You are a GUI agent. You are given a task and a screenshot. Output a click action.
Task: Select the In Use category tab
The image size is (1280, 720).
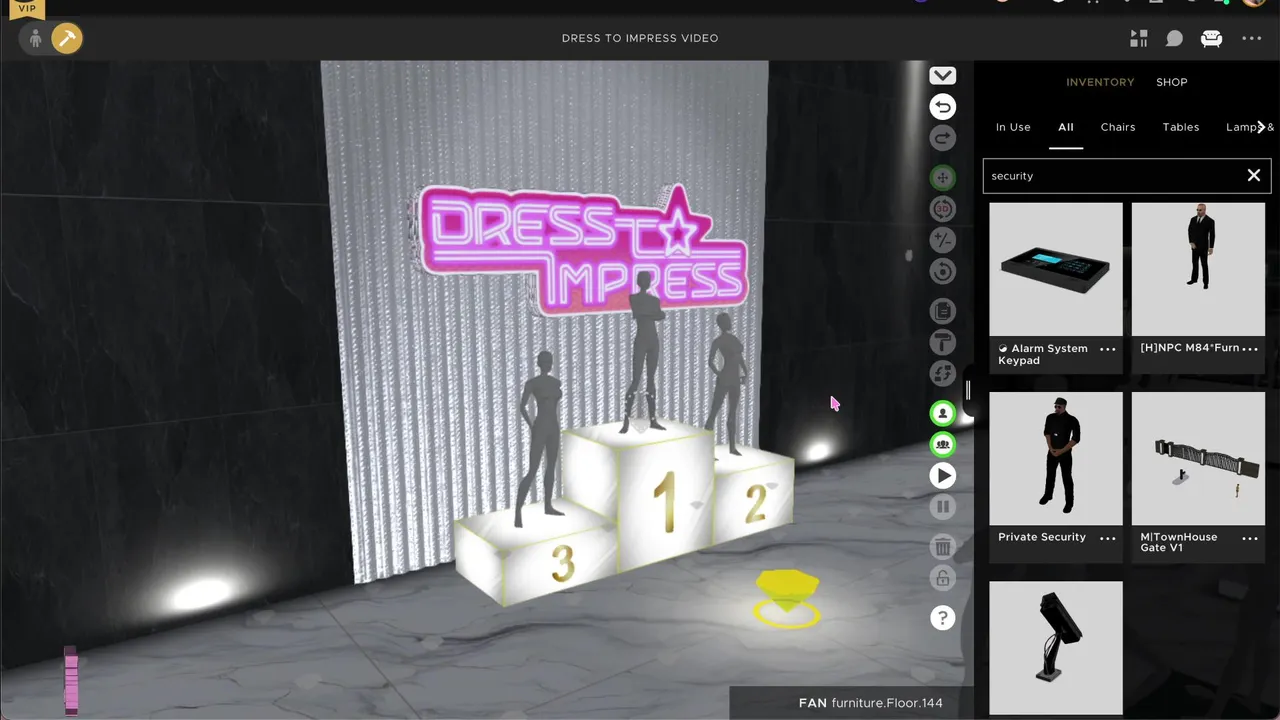pos(1013,127)
